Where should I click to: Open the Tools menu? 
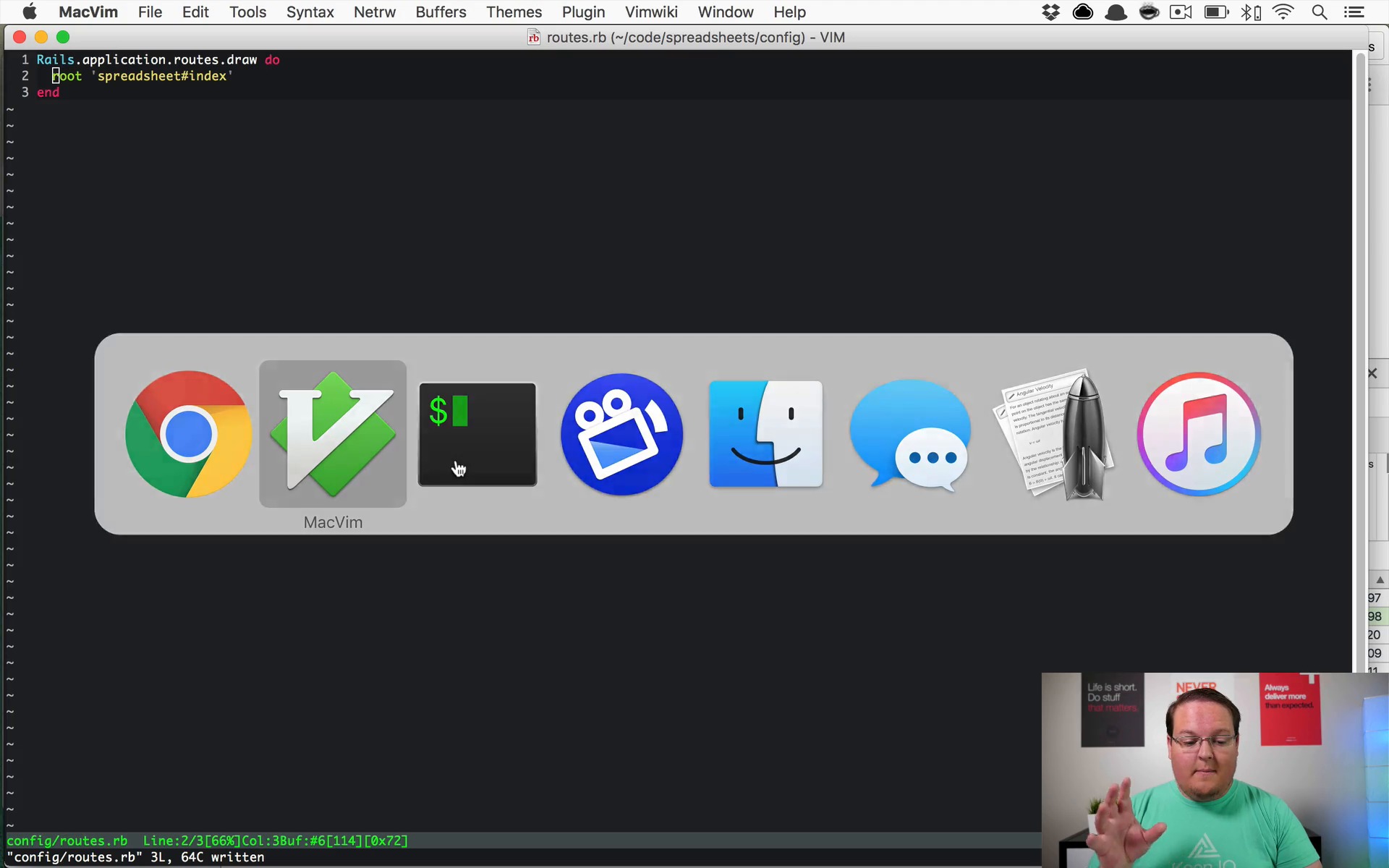[x=248, y=12]
